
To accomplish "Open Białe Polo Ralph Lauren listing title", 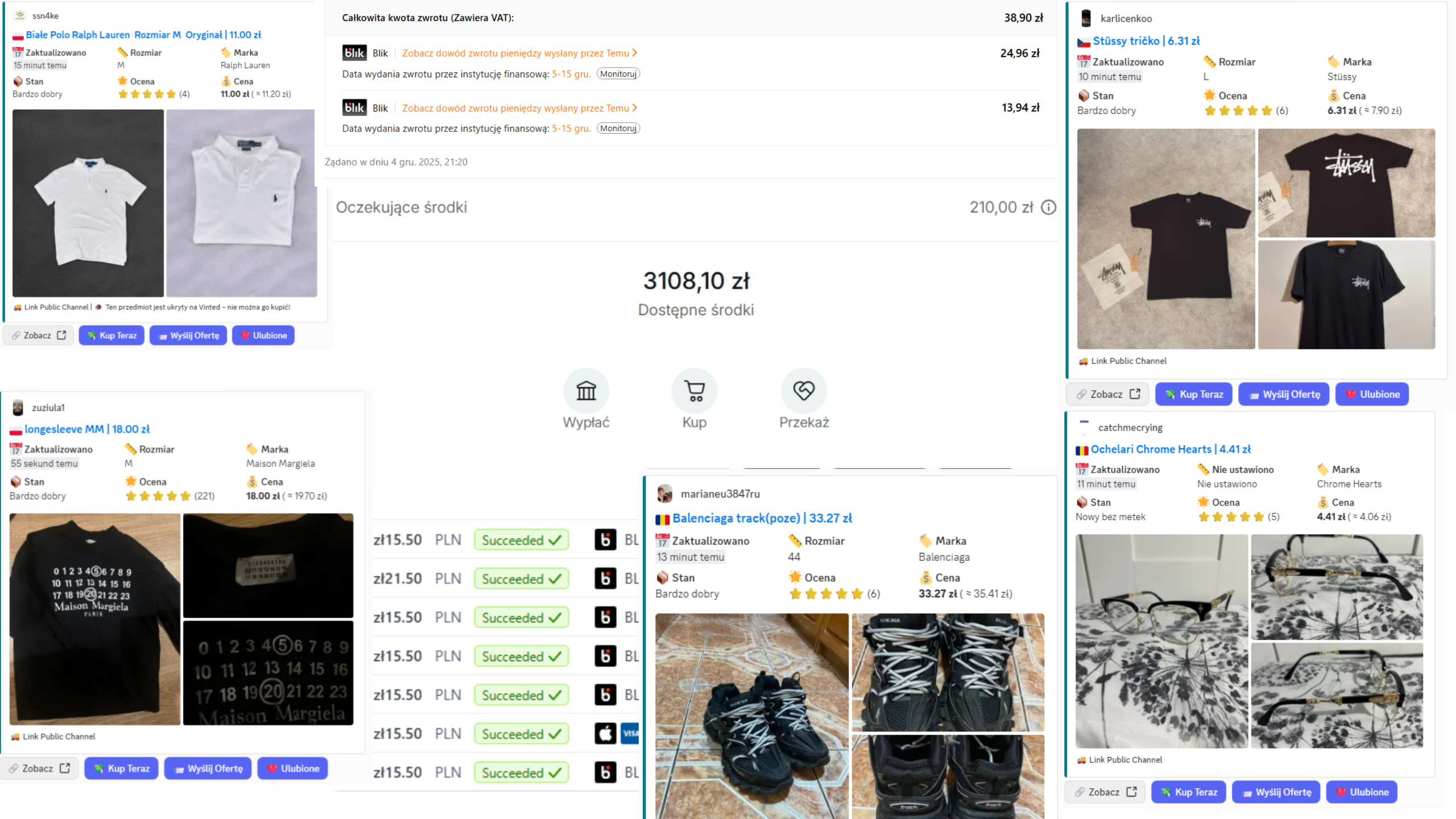I will (x=143, y=35).
